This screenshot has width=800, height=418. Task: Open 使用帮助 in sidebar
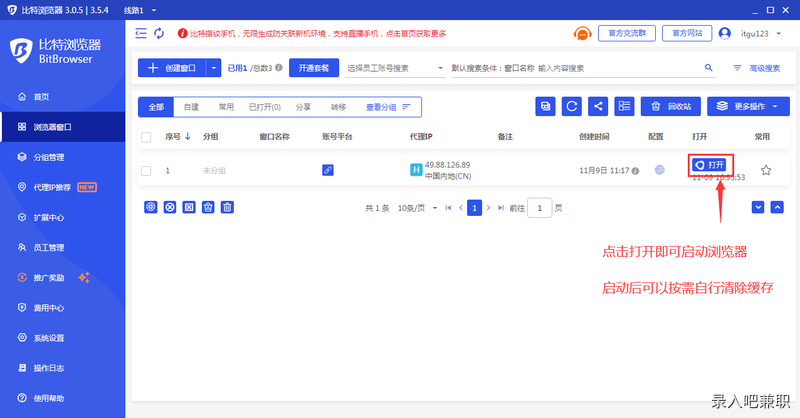tap(62, 398)
